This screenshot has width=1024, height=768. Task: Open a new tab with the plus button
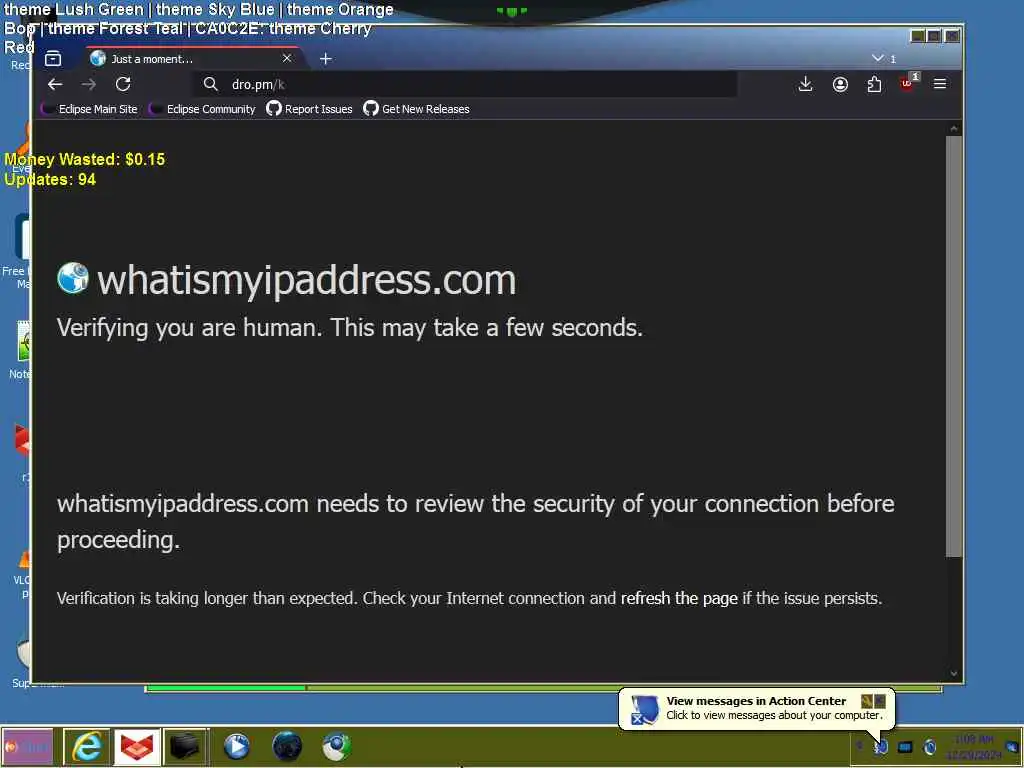tap(325, 59)
